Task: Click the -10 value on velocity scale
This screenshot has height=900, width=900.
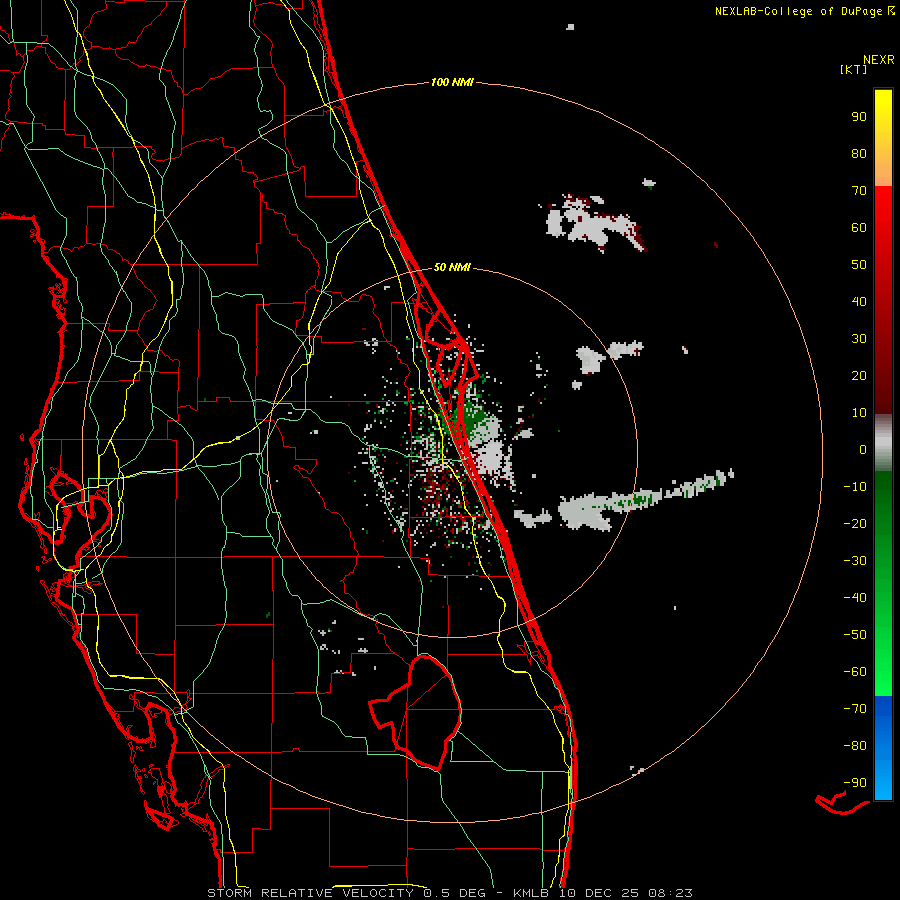Action: (855, 487)
